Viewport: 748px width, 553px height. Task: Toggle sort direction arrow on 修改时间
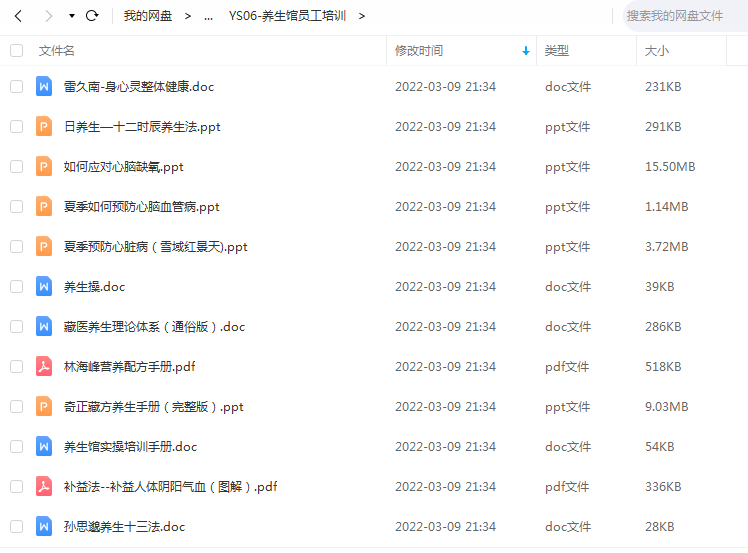pos(526,51)
